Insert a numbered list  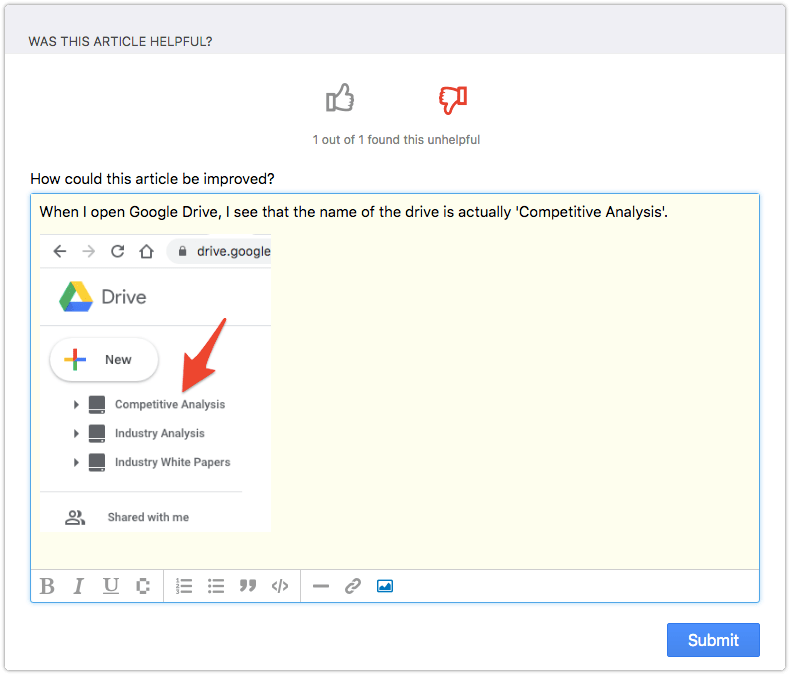click(x=184, y=586)
